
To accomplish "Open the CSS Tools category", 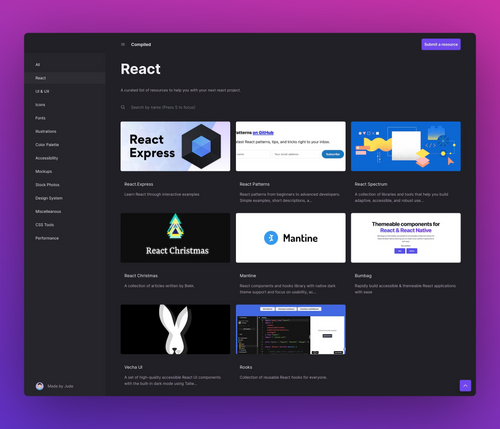I will pyautogui.click(x=65, y=225).
